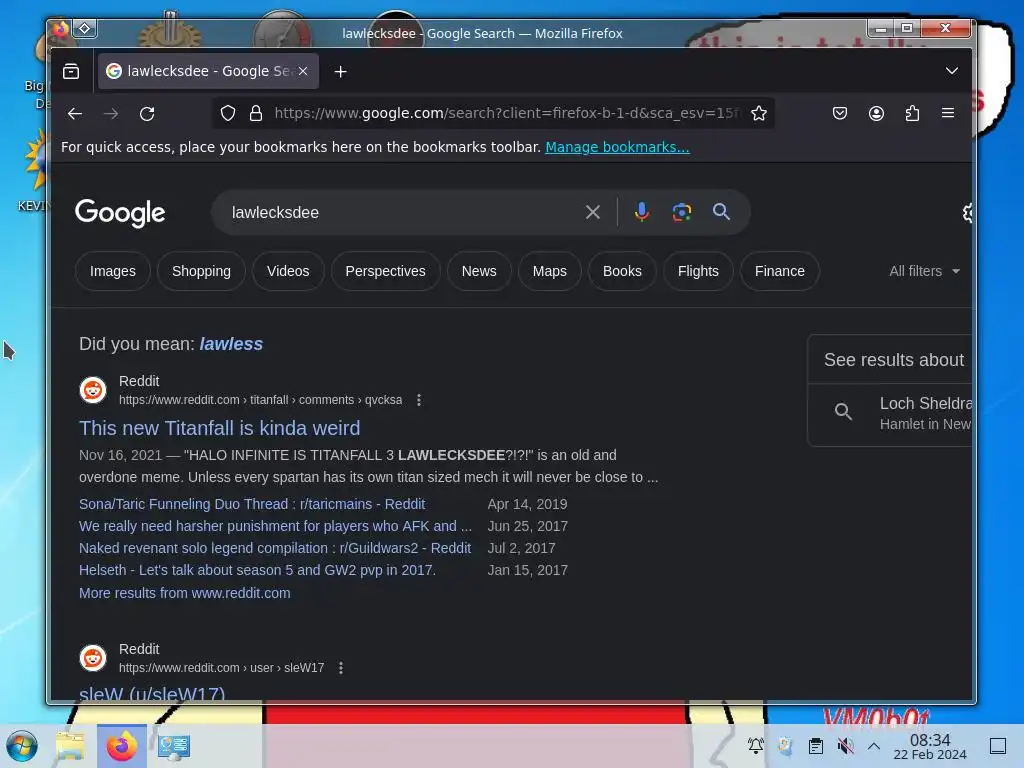Viewport: 1024px width, 768px height.
Task: Bookmark this page with the star icon
Action: [x=758, y=114]
